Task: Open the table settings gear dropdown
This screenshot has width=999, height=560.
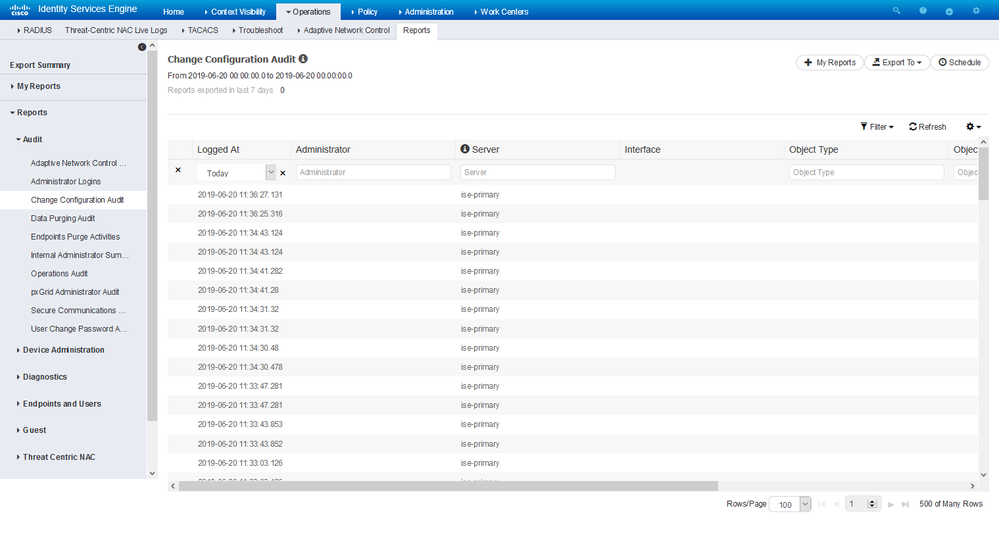Action: point(973,127)
